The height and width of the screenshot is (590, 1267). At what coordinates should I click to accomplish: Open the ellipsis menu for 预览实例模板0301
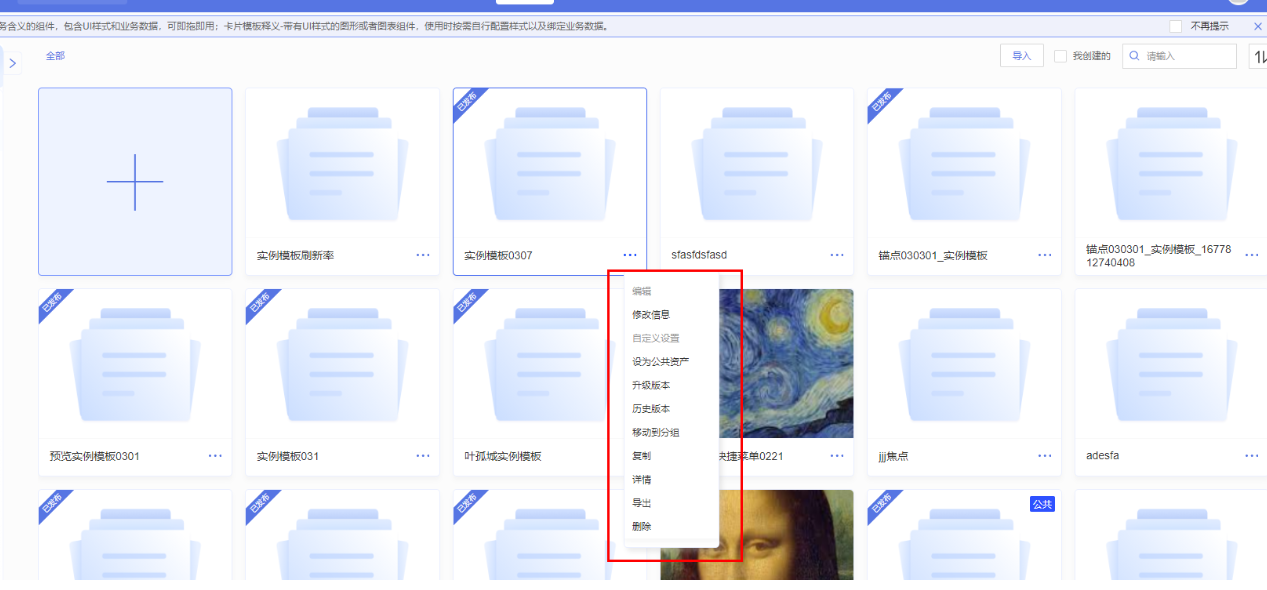(x=216, y=456)
